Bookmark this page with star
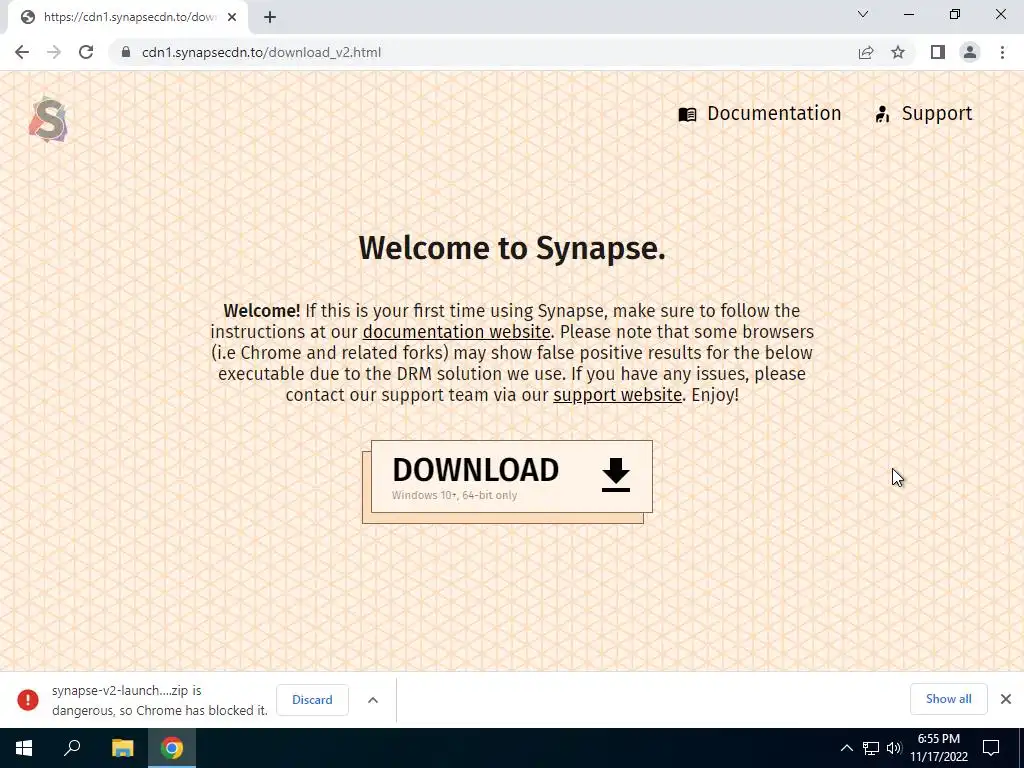 tap(898, 52)
